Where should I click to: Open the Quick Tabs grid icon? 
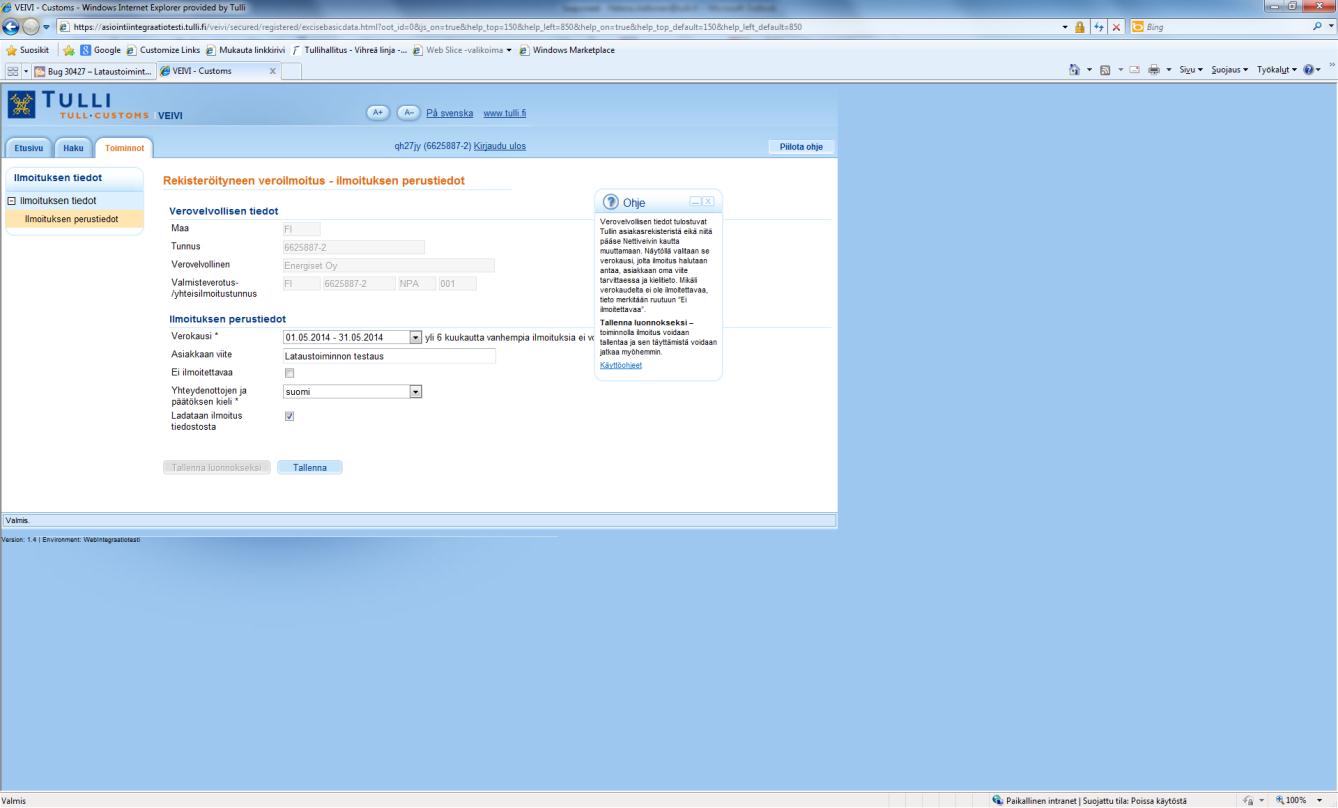pos(12,70)
